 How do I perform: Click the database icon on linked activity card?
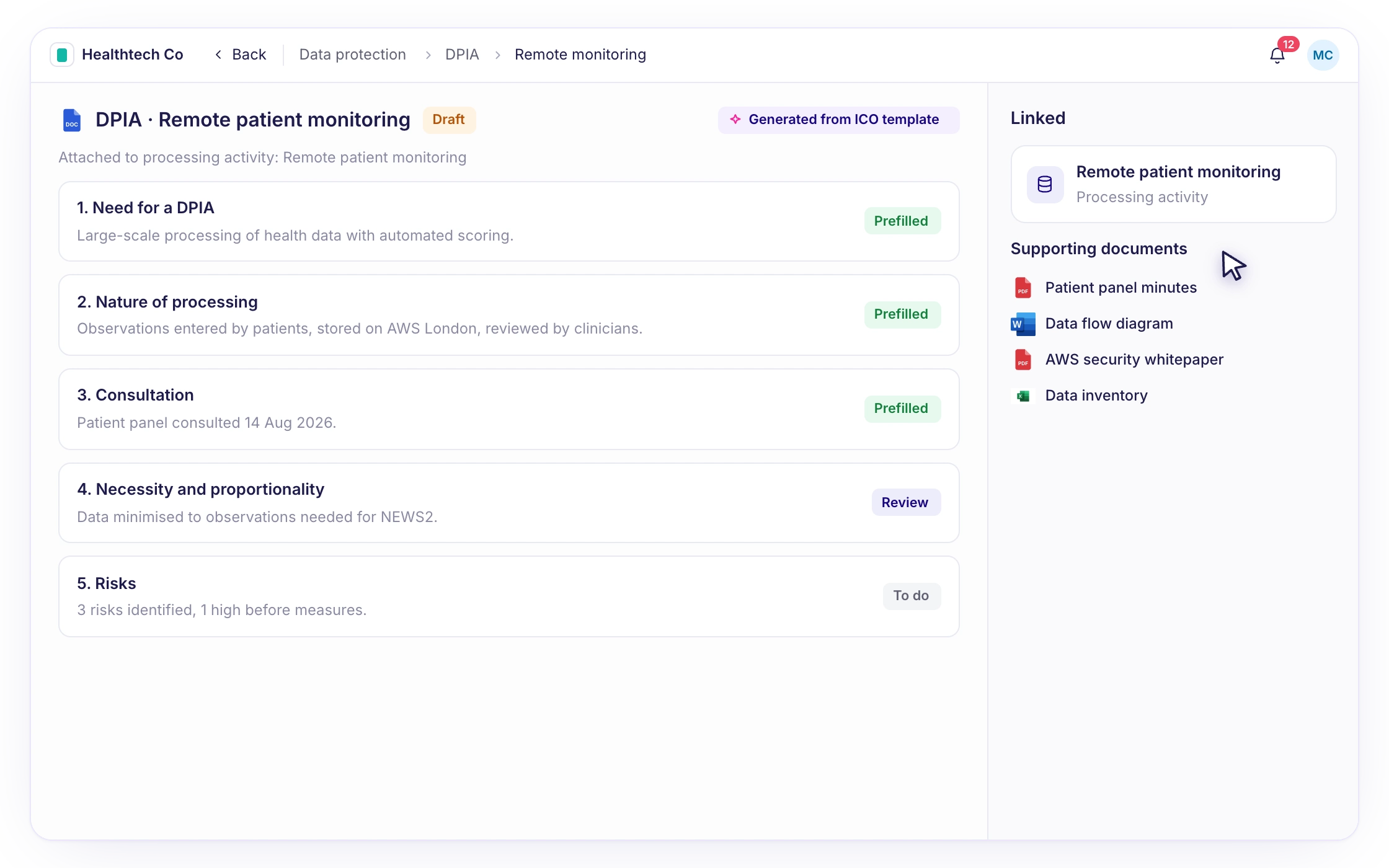pyautogui.click(x=1045, y=184)
